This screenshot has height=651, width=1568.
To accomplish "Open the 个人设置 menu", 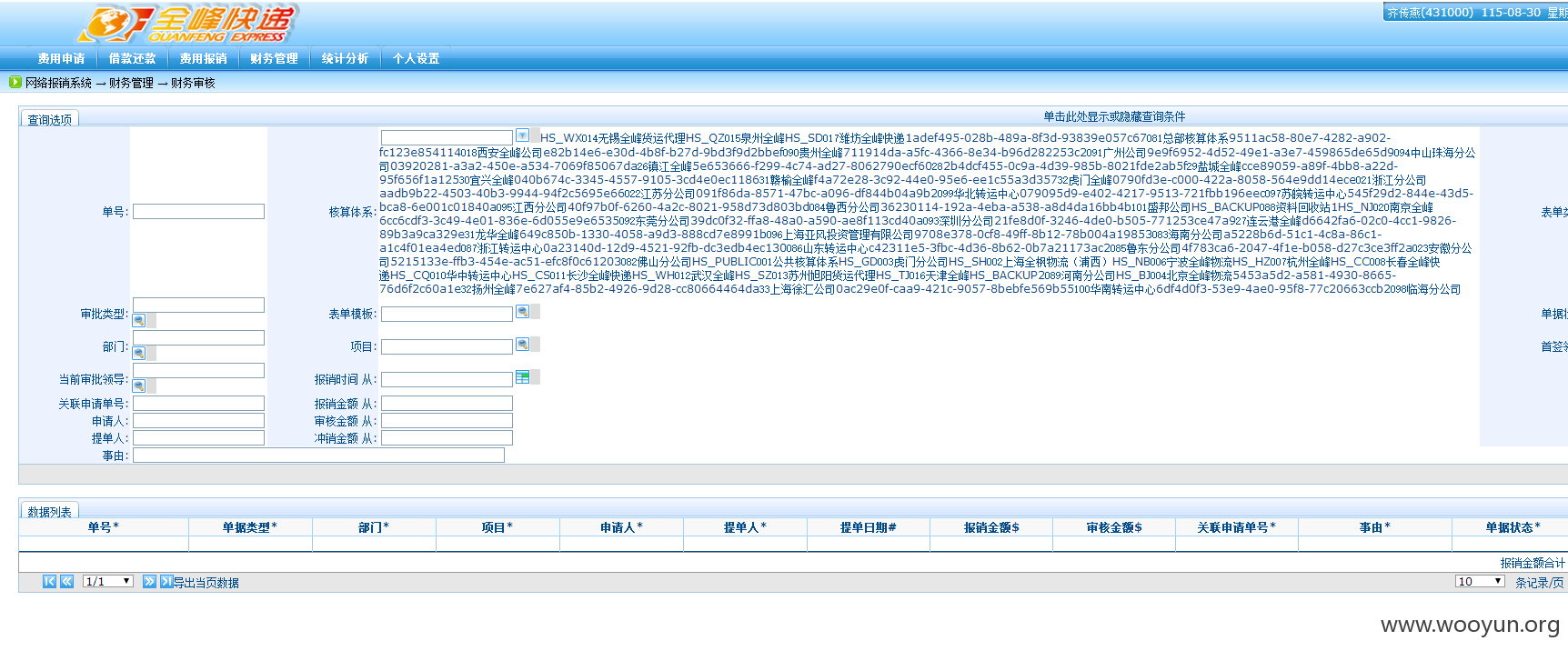I will tap(416, 58).
